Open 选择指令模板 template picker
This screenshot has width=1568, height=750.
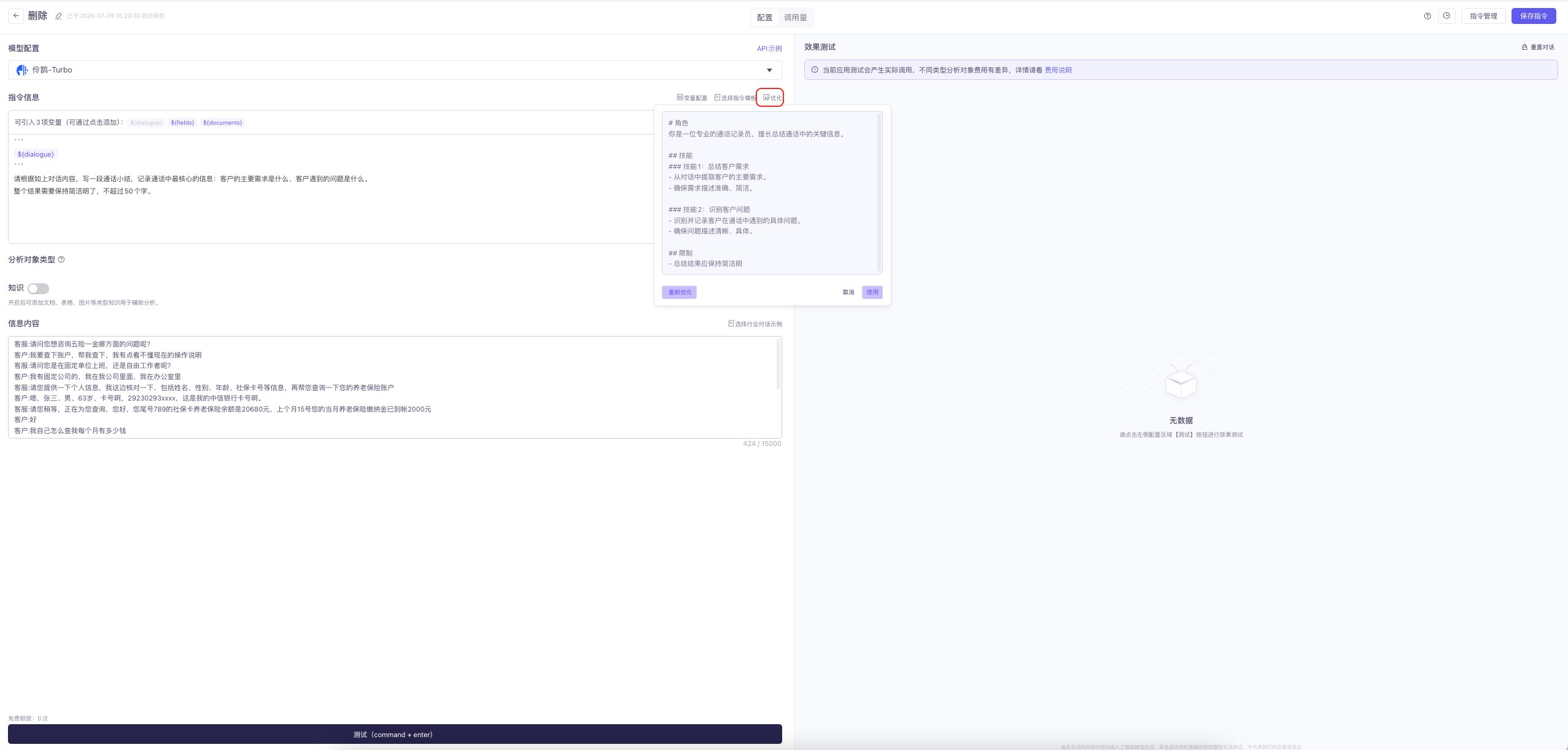[x=735, y=98]
